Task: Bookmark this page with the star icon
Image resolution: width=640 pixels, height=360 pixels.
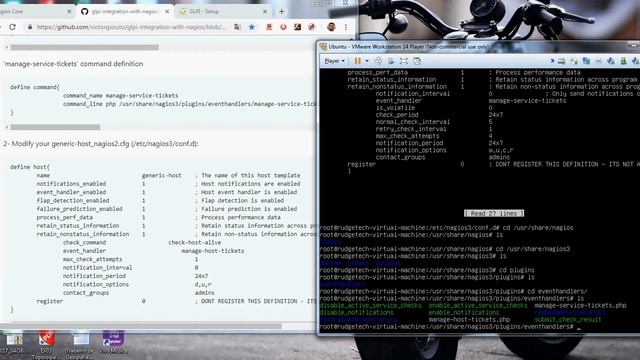Action: pyautogui.click(x=252, y=27)
